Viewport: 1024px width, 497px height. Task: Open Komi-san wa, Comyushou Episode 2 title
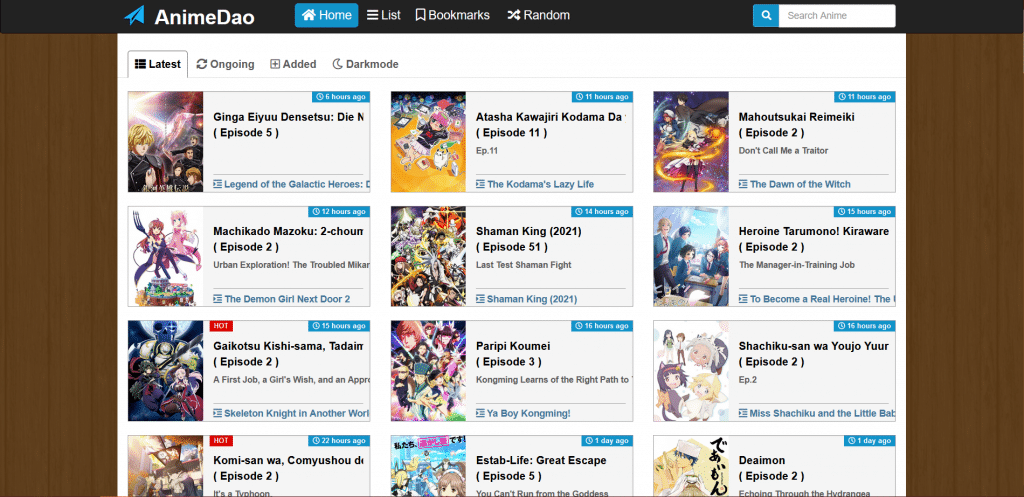pyautogui.click(x=288, y=468)
